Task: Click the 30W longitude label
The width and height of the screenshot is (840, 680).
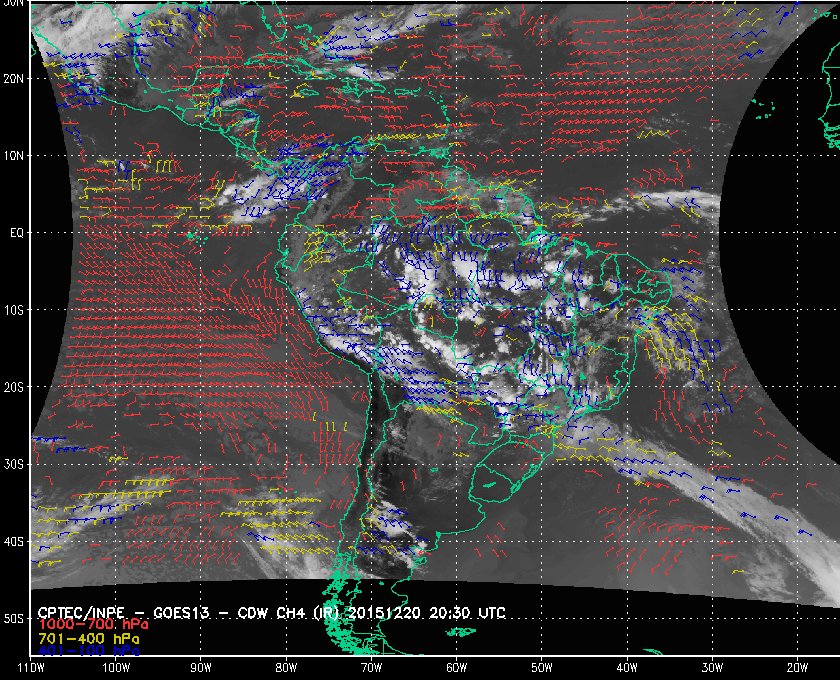Action: pos(712,668)
